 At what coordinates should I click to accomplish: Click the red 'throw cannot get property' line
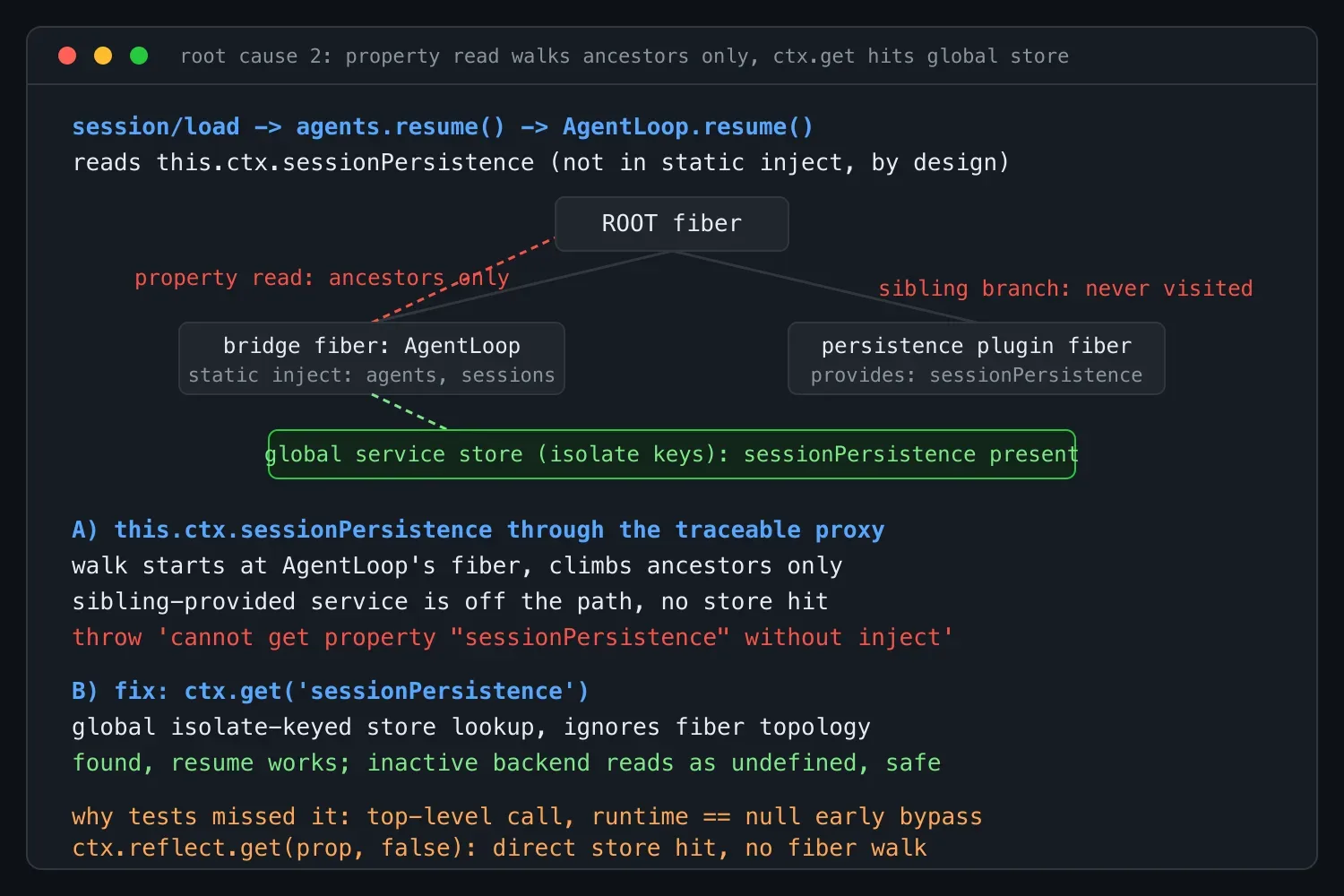point(513,638)
